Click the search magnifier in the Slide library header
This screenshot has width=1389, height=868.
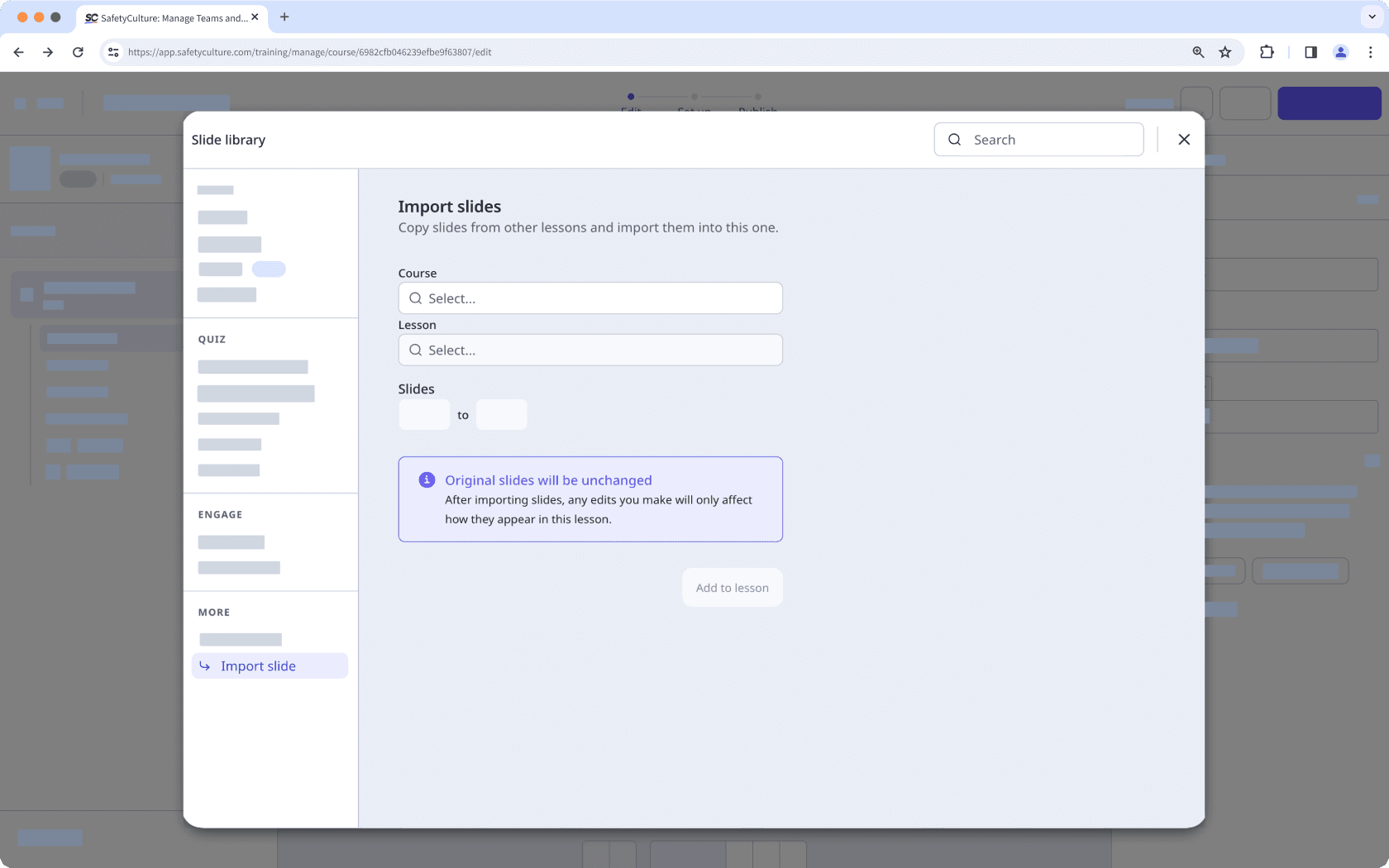pos(955,139)
